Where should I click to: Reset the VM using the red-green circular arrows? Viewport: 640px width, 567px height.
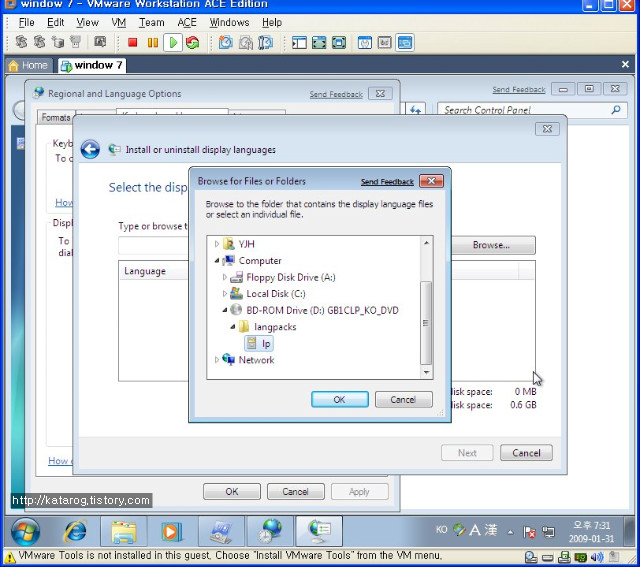(192, 42)
